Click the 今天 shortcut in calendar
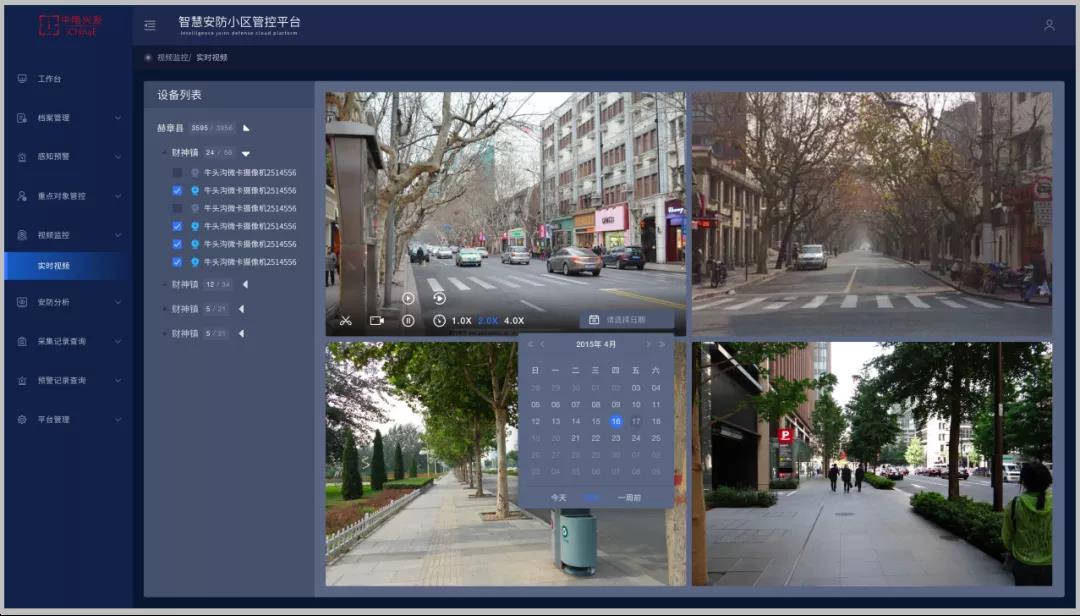The image size is (1080, 616). point(558,497)
